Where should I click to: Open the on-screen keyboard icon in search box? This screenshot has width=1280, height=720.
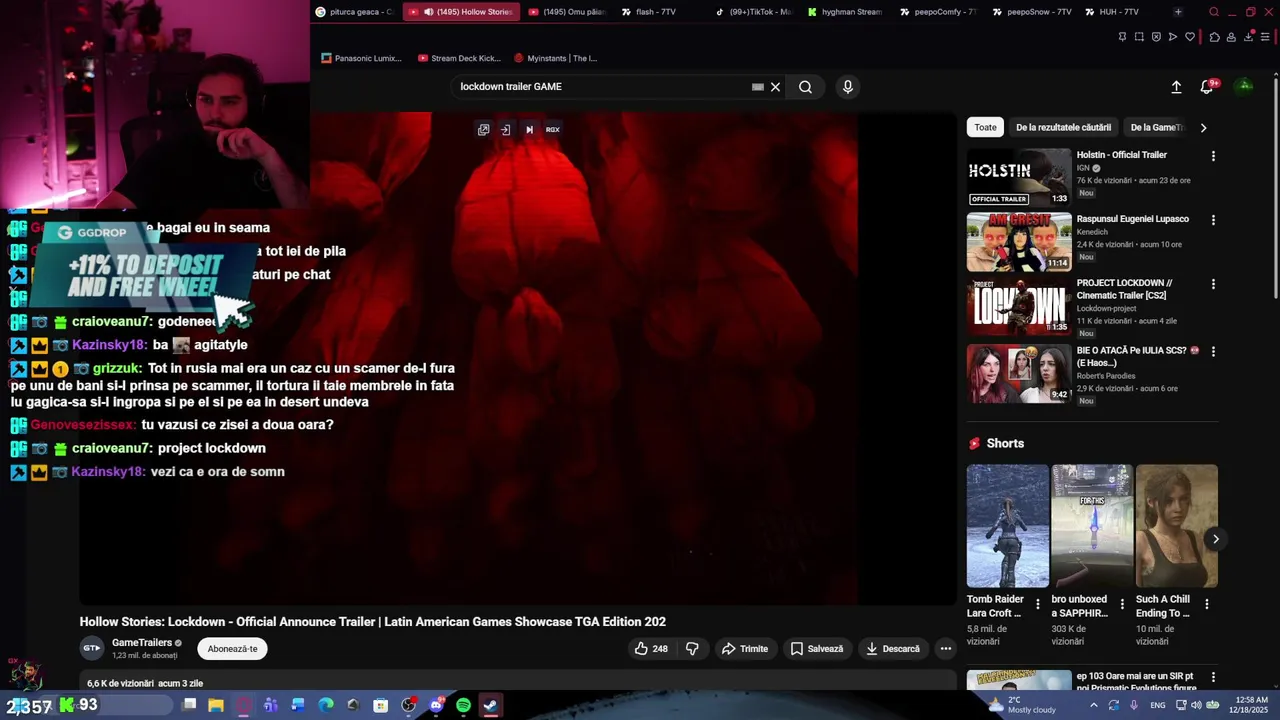758,87
